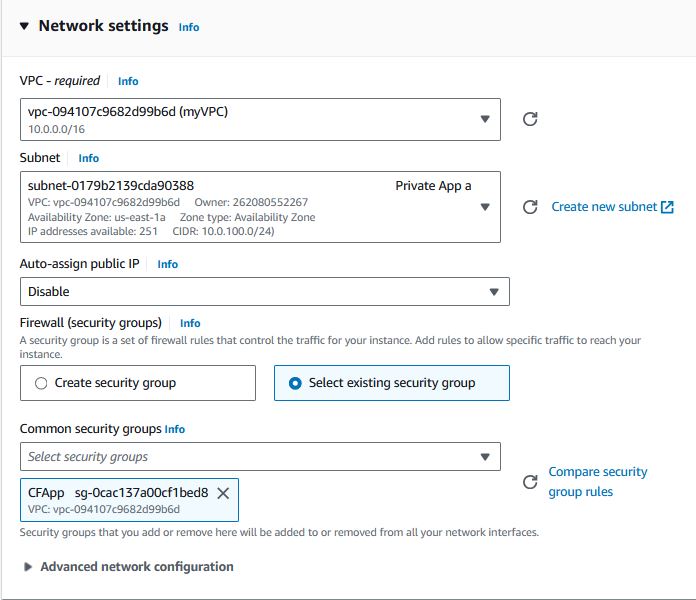696x600 pixels.
Task: Collapse the Network settings section
Action: [x=24, y=26]
